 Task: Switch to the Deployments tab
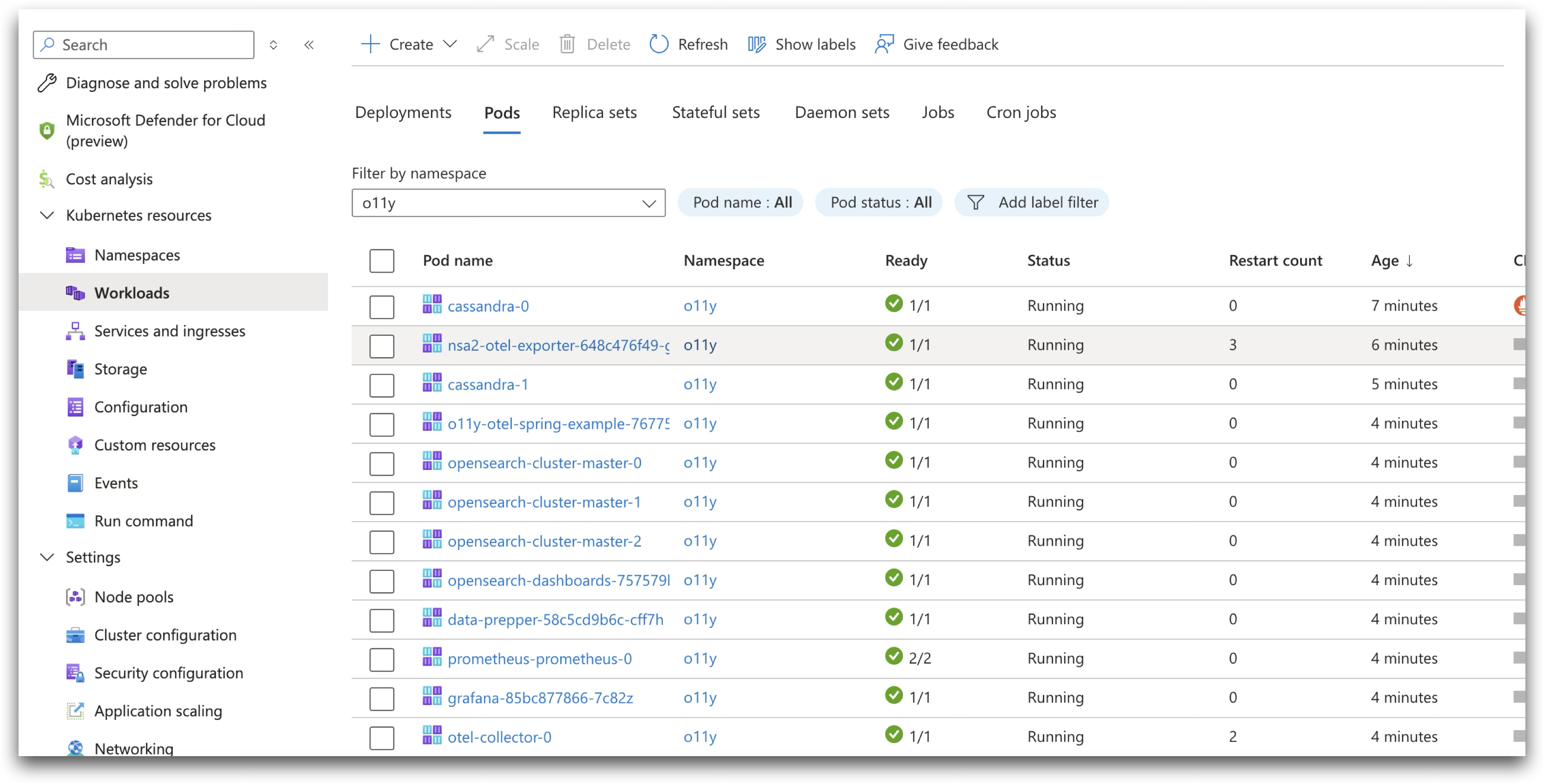pyautogui.click(x=403, y=113)
